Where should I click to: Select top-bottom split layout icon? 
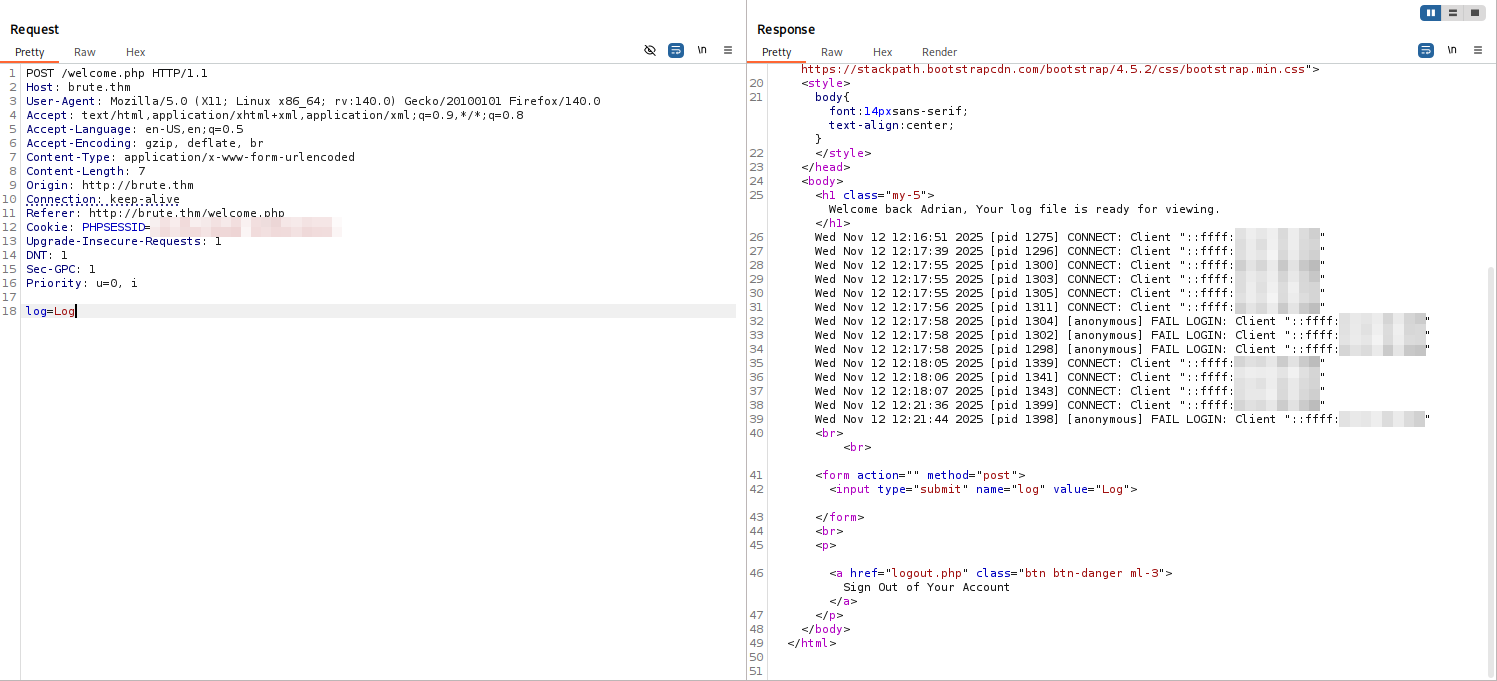point(1453,13)
